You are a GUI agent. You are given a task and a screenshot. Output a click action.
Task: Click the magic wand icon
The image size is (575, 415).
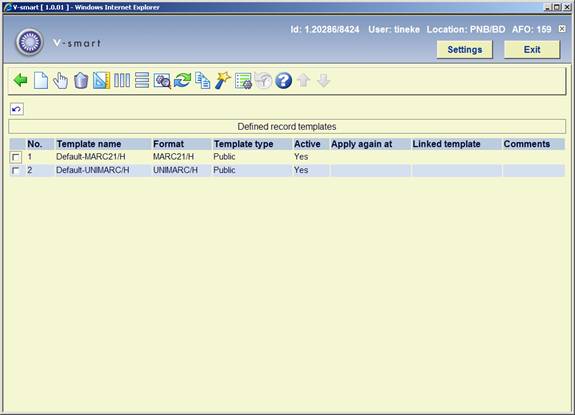pos(223,80)
